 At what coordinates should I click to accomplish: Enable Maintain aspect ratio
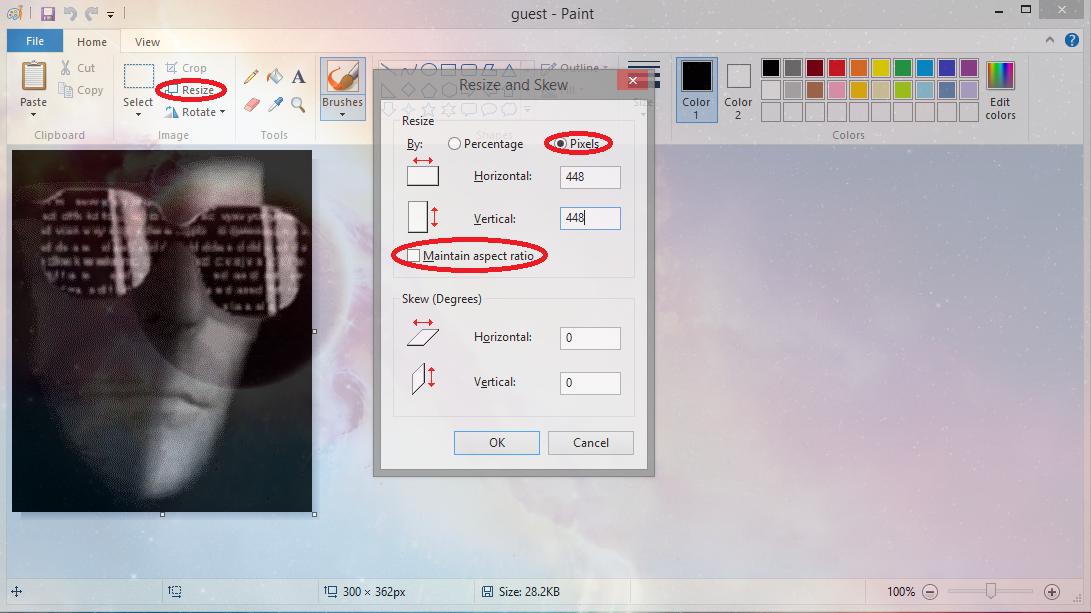click(x=413, y=255)
